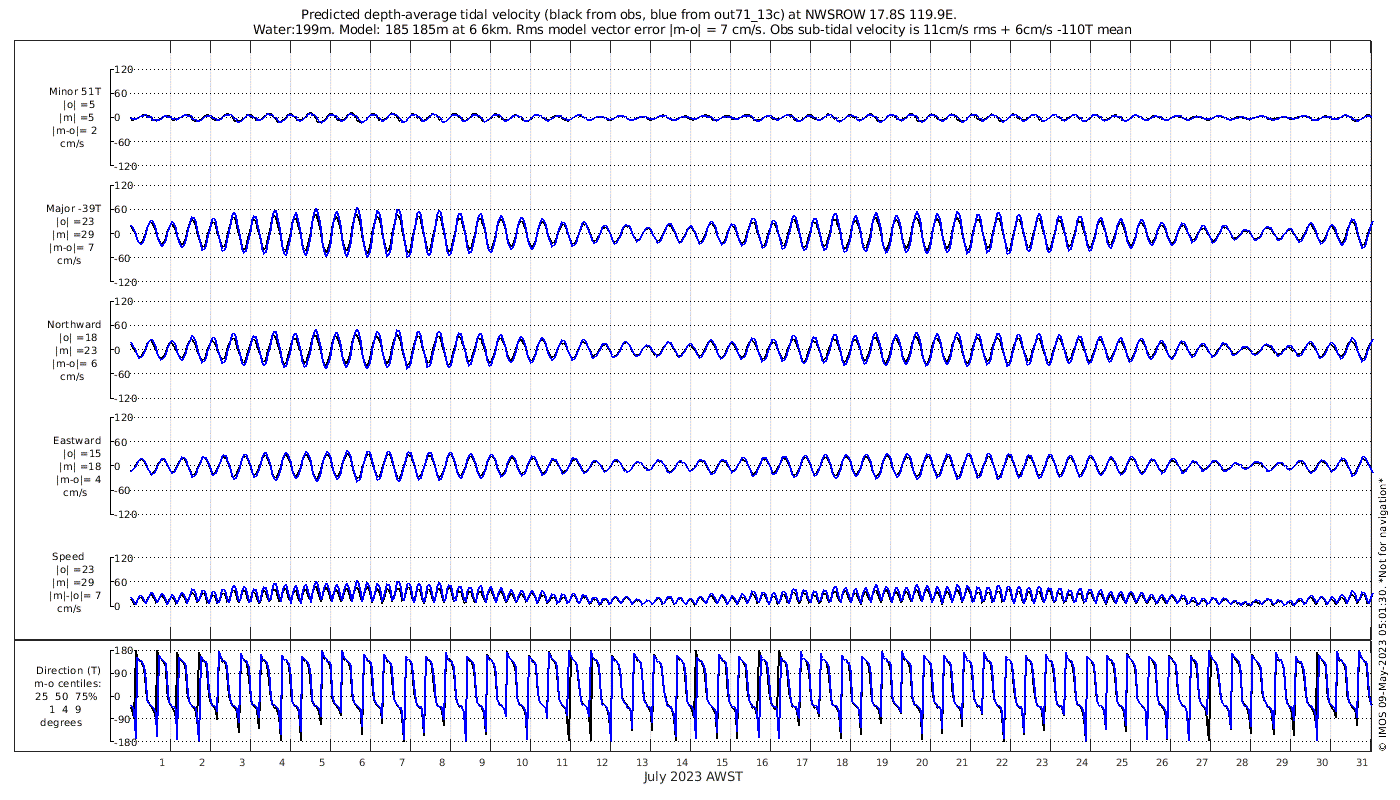Click day "8" on the date axis
The image size is (1400, 800).
[442, 762]
